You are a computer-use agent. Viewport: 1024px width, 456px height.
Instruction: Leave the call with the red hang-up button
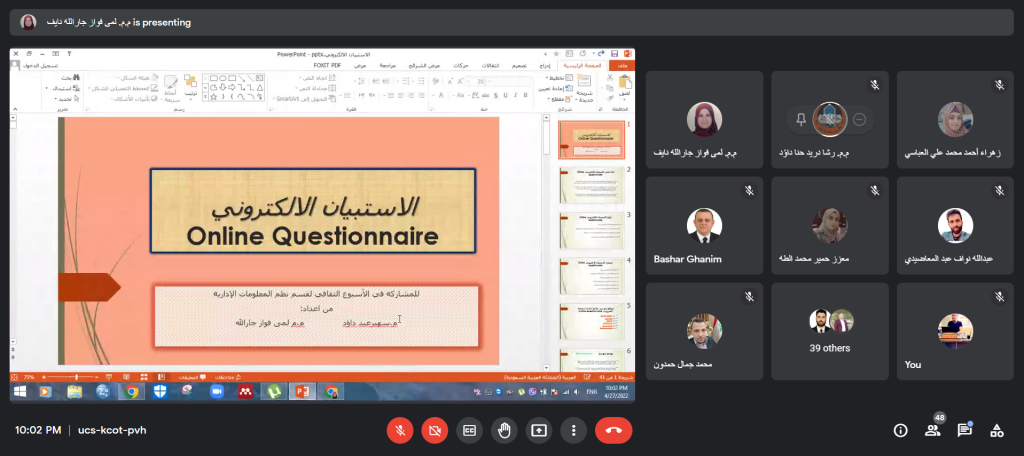[x=613, y=430]
